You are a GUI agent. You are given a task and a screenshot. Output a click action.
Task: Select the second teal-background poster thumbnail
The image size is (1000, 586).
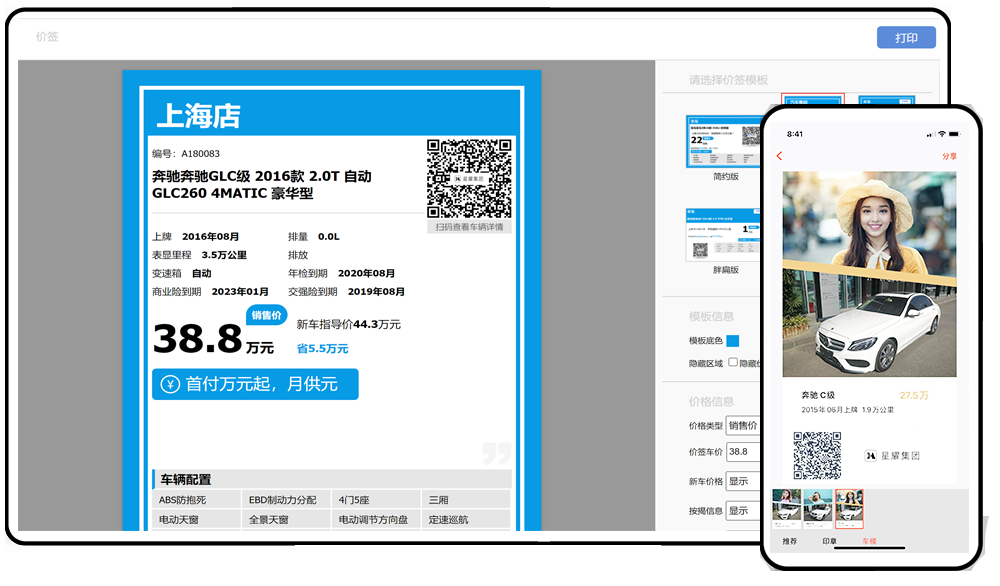pyautogui.click(x=818, y=509)
